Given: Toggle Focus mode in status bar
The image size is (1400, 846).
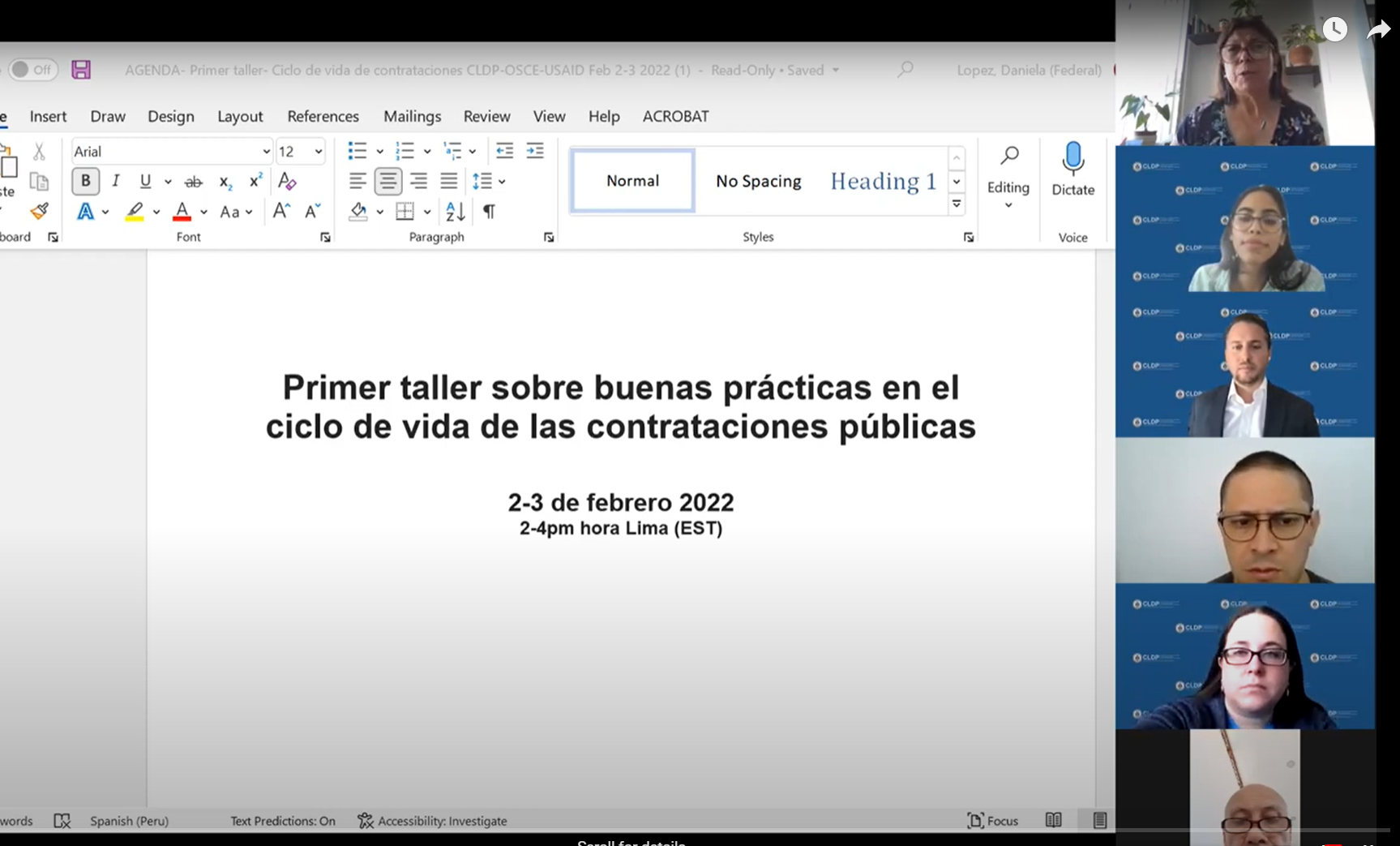Looking at the screenshot, I should point(993,821).
